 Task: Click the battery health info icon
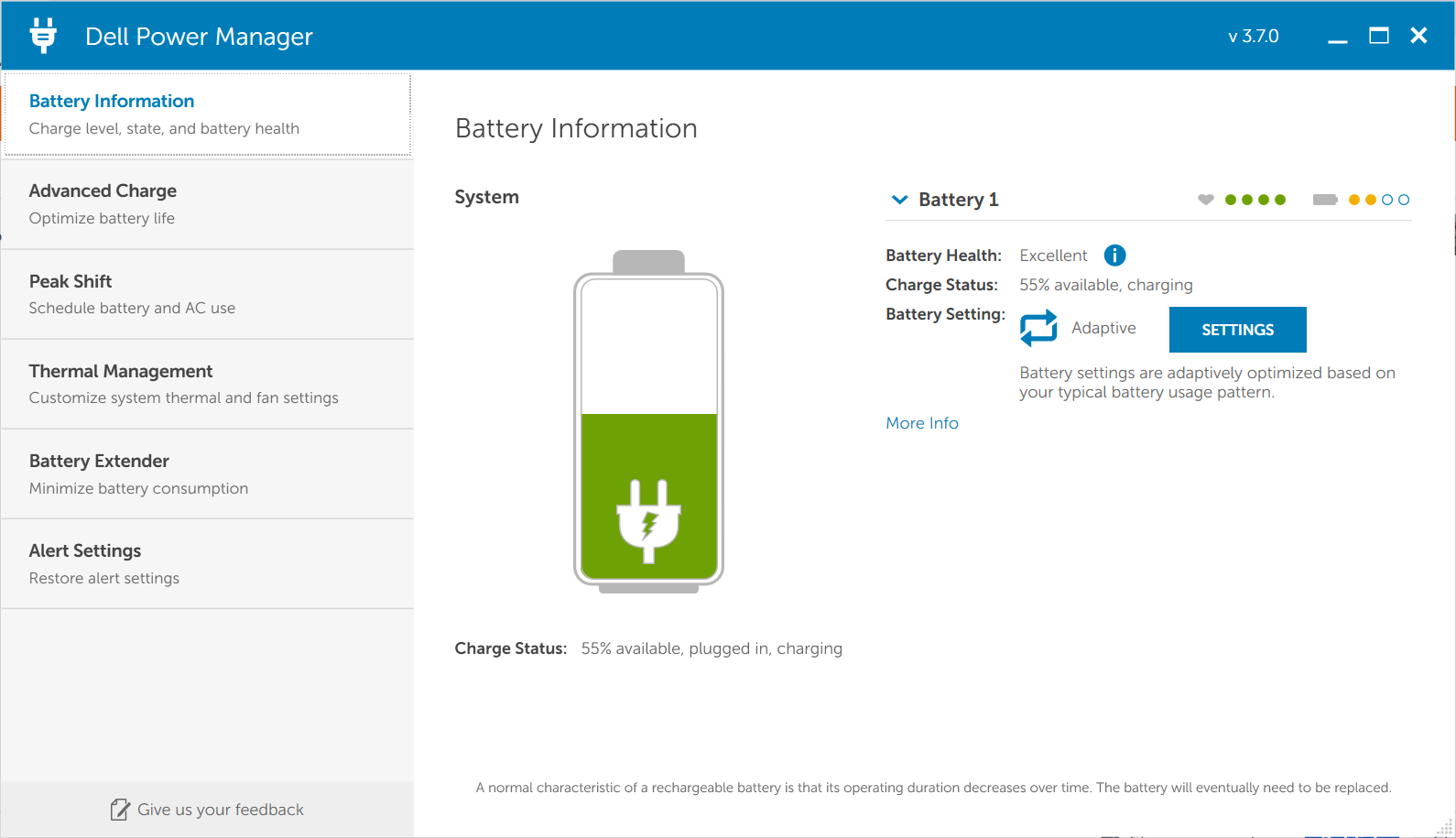1114,256
